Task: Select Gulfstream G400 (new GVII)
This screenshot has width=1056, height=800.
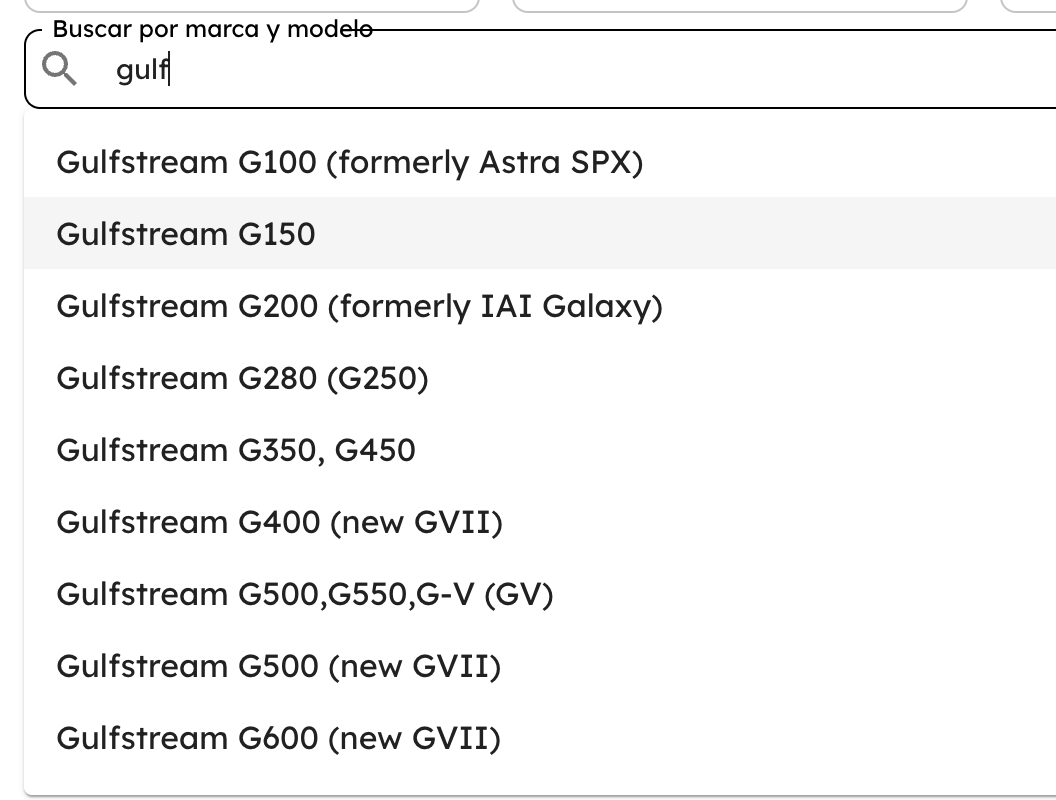Action: (280, 522)
